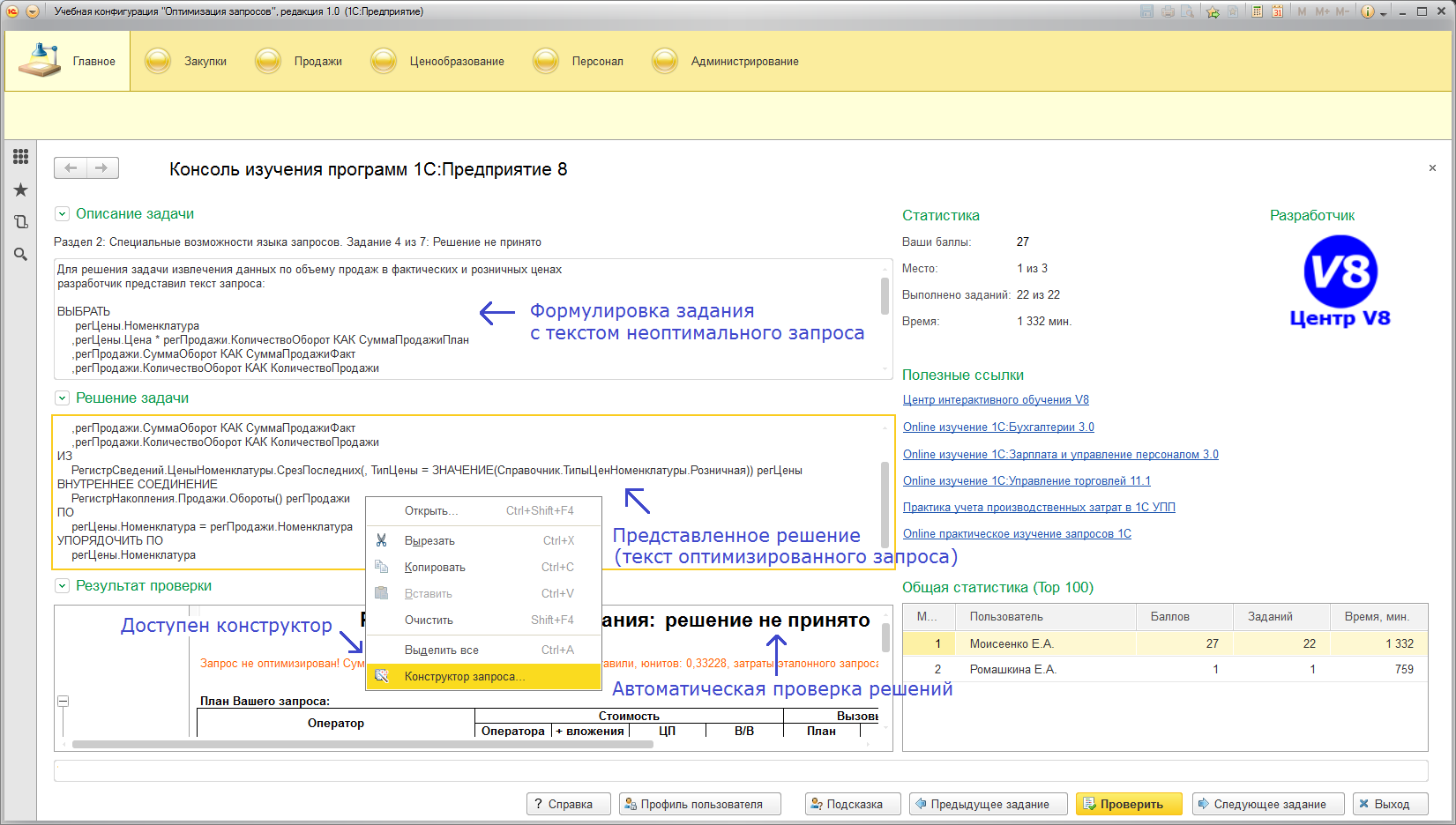Close the console form with the x button
This screenshot has height=825, width=1456.
click(x=1432, y=167)
